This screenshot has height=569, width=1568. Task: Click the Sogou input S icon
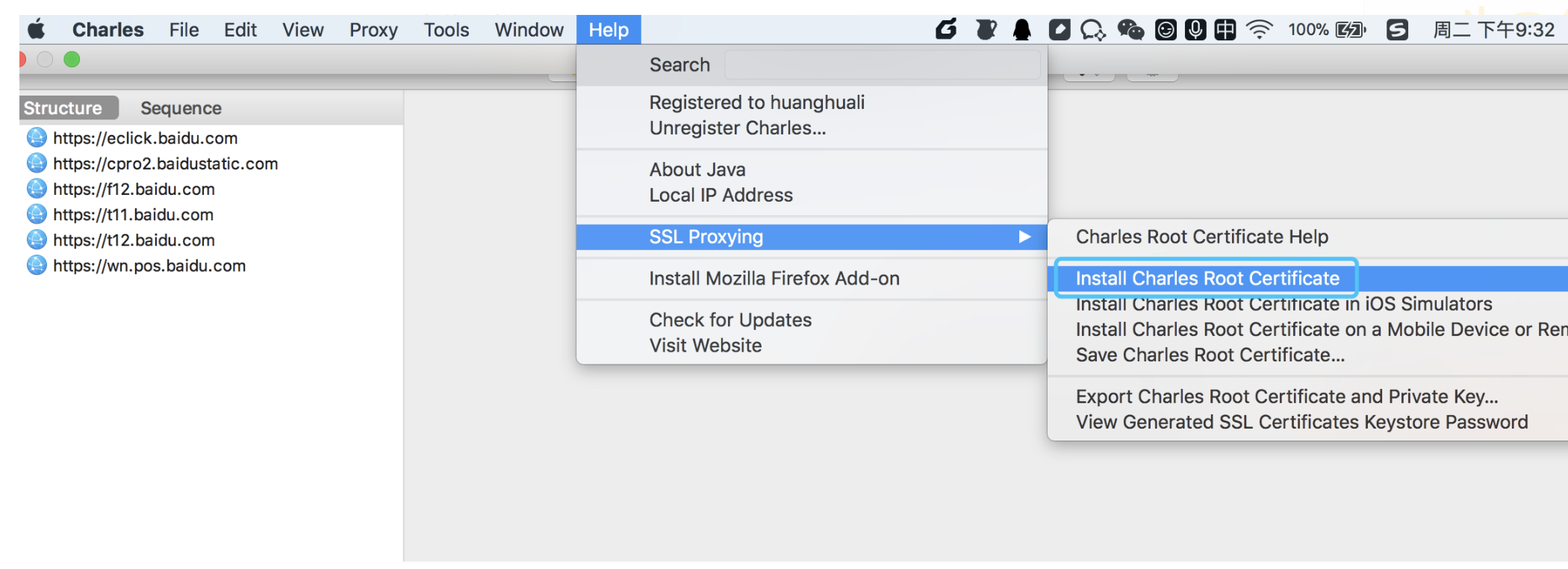click(x=1397, y=30)
